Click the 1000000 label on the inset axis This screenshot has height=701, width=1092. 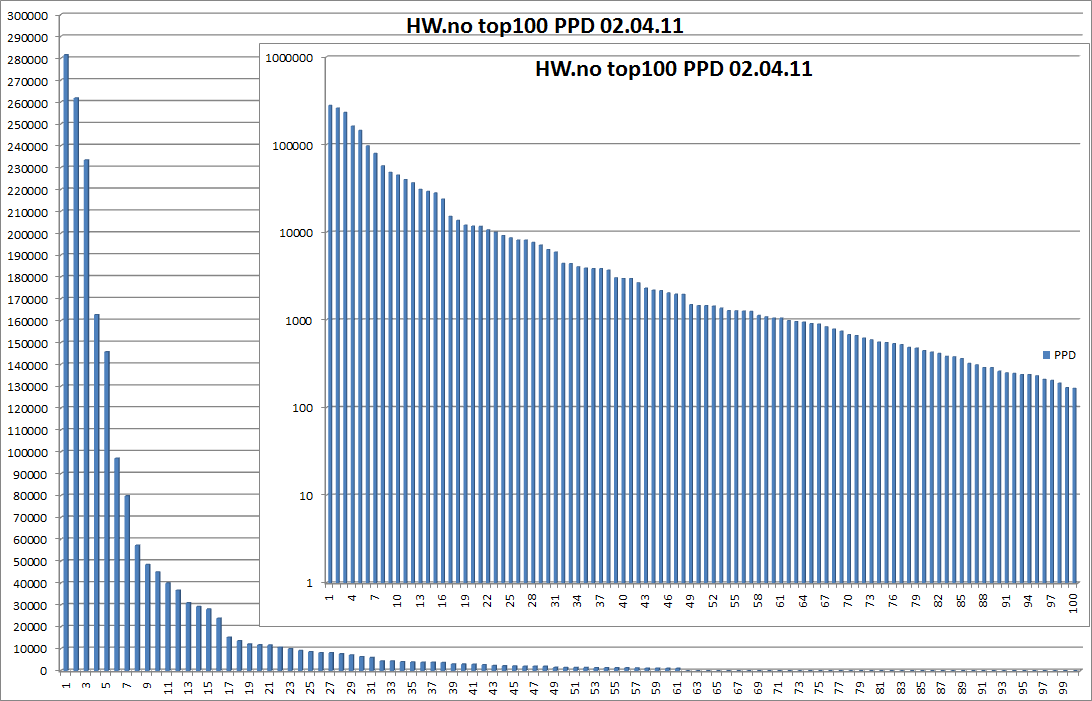(x=289, y=58)
